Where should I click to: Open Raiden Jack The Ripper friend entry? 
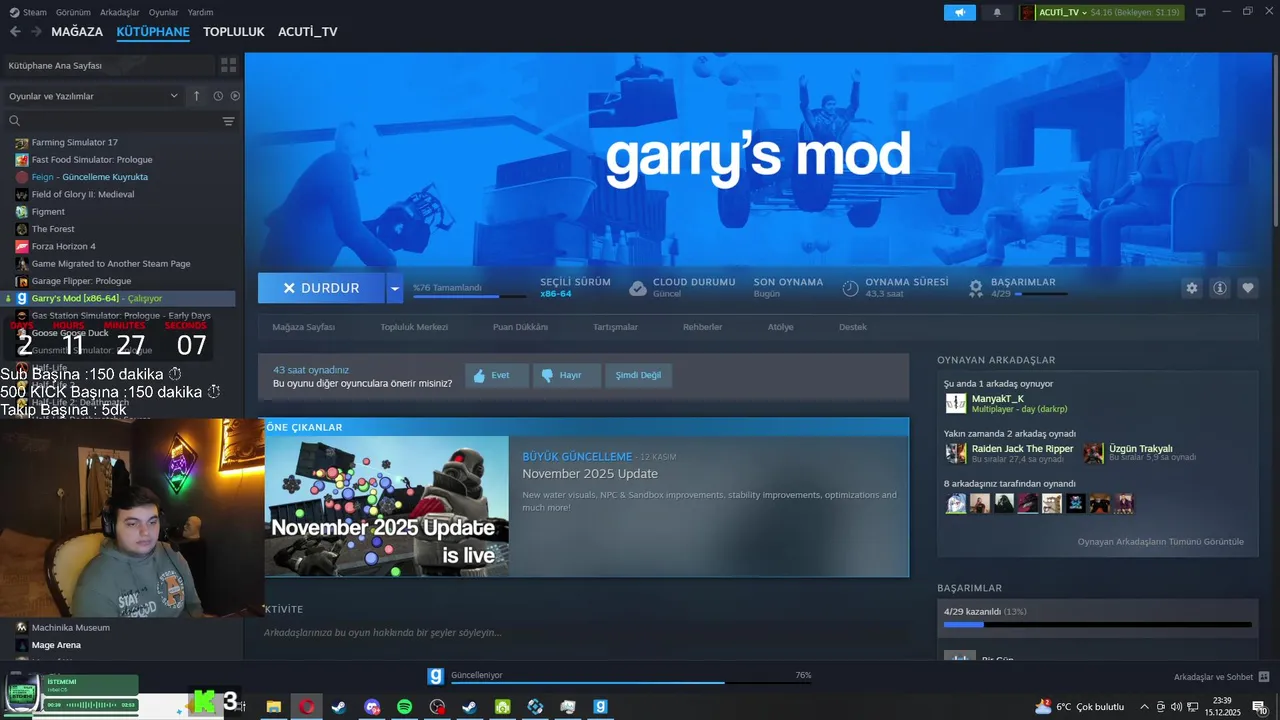[x=1010, y=453]
